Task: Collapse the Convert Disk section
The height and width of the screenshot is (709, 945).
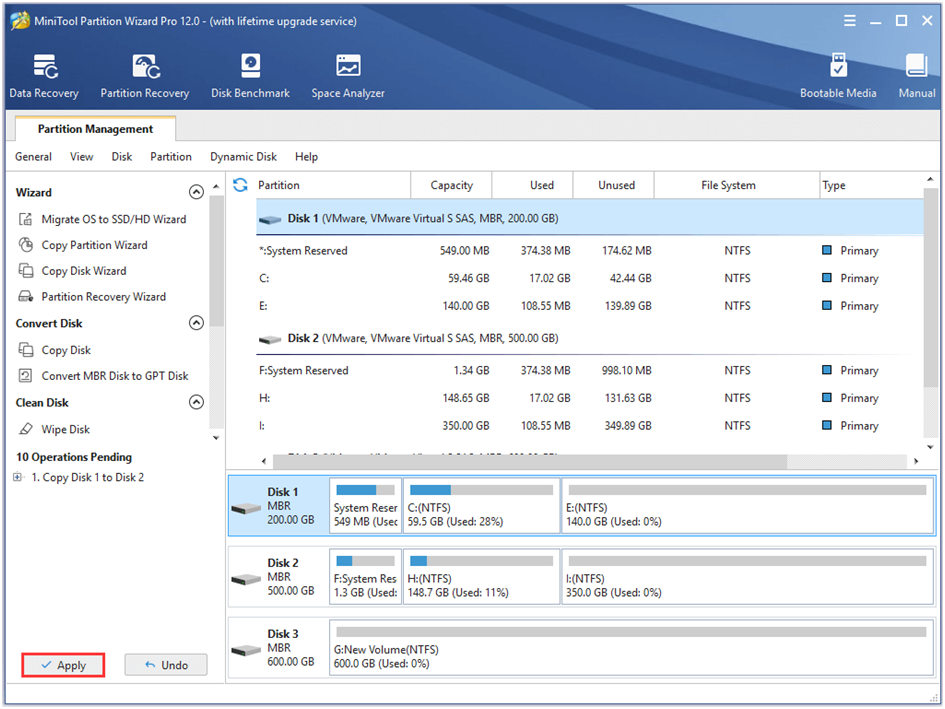Action: click(196, 323)
